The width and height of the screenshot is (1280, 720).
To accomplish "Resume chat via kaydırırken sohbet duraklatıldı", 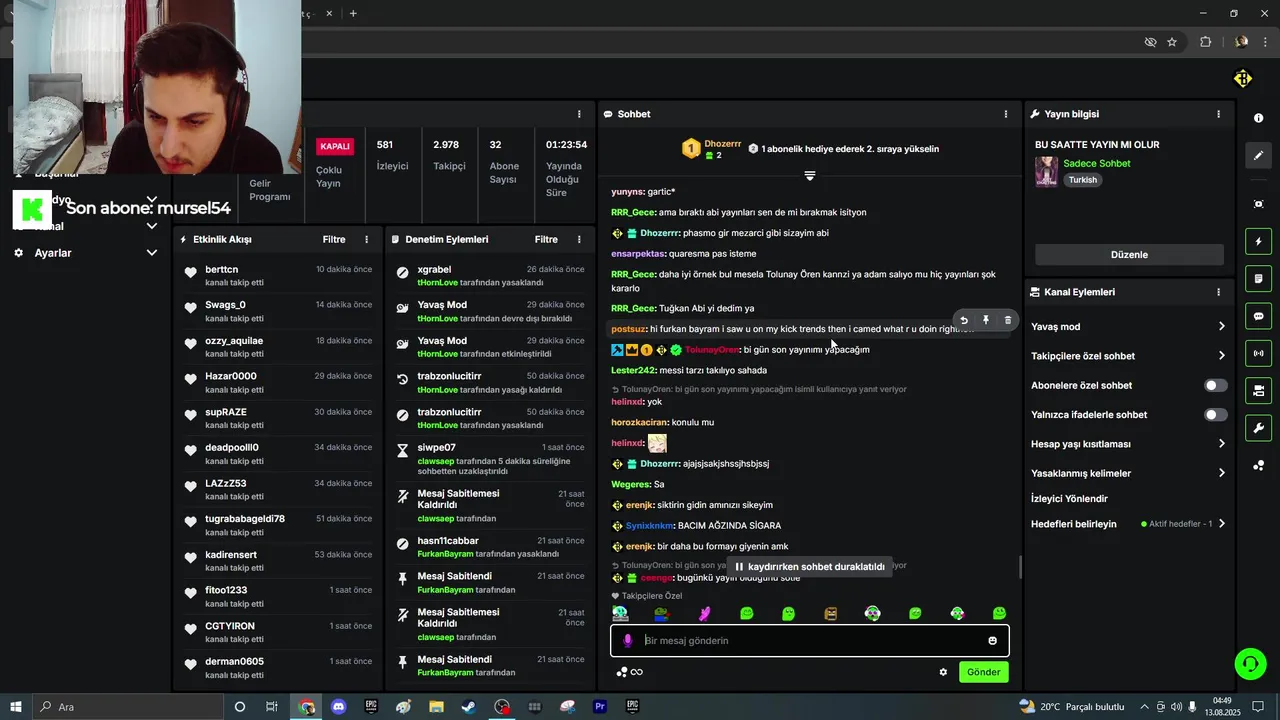I will (x=809, y=566).
